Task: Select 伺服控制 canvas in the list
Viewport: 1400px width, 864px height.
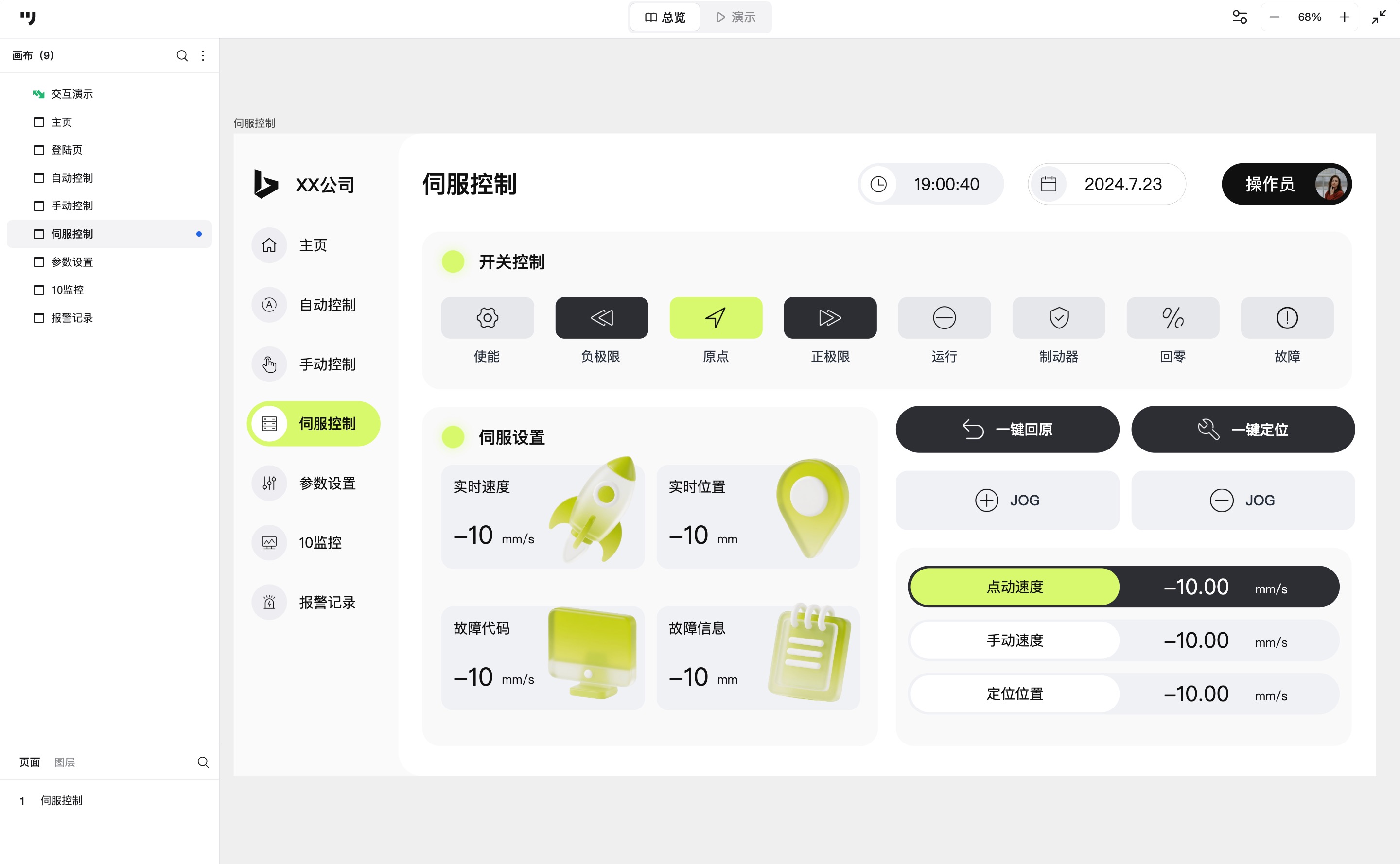Action: pos(109,234)
